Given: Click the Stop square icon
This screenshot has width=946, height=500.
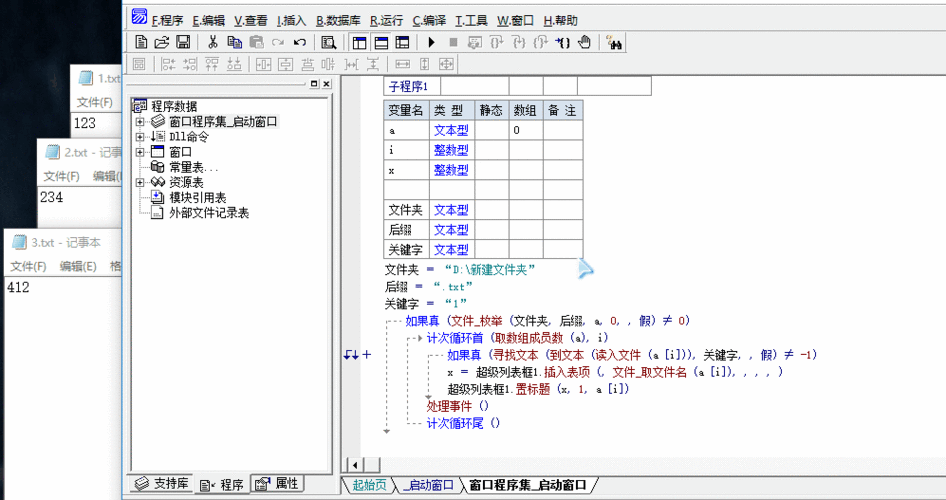Looking at the screenshot, I should [453, 42].
